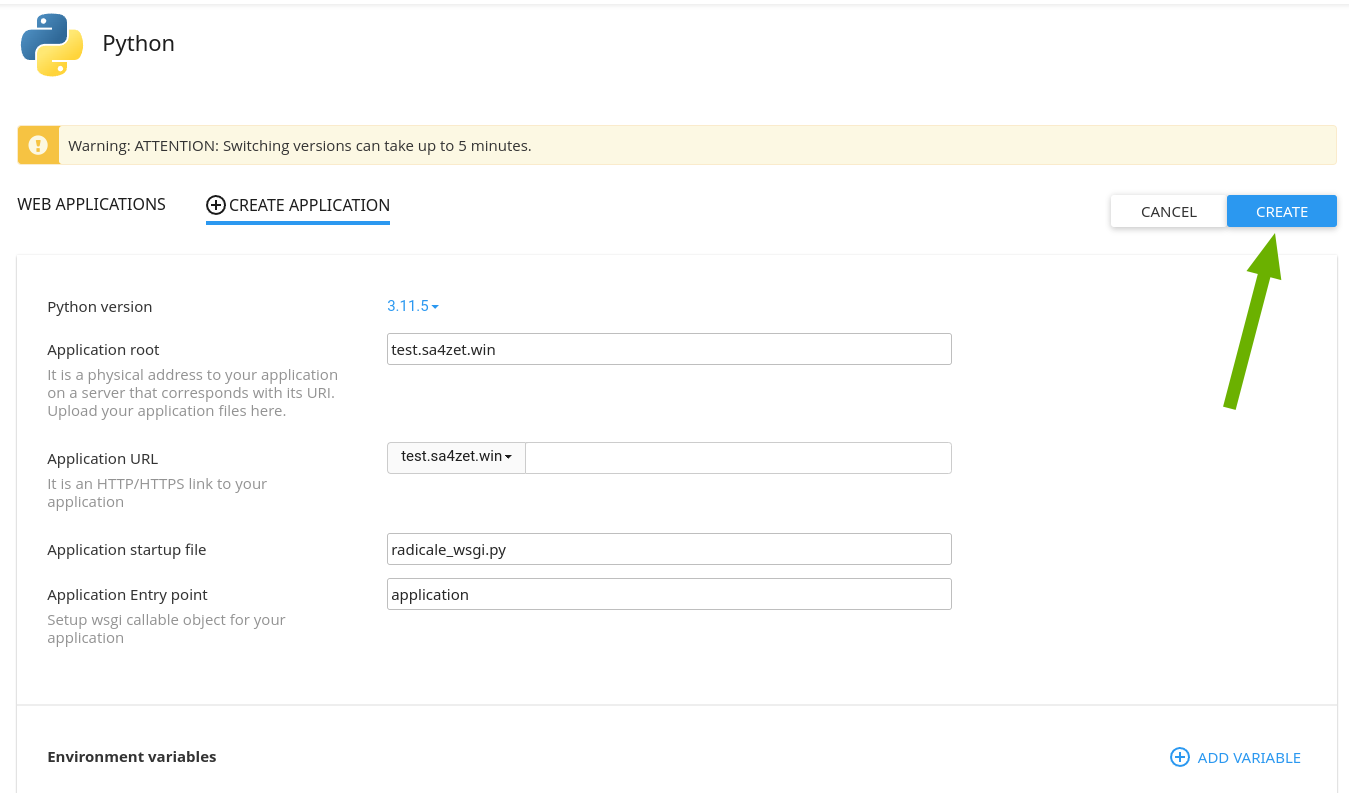The image size is (1349, 793).
Task: Click the ADD VARIABLE link text
Action: pyautogui.click(x=1249, y=758)
